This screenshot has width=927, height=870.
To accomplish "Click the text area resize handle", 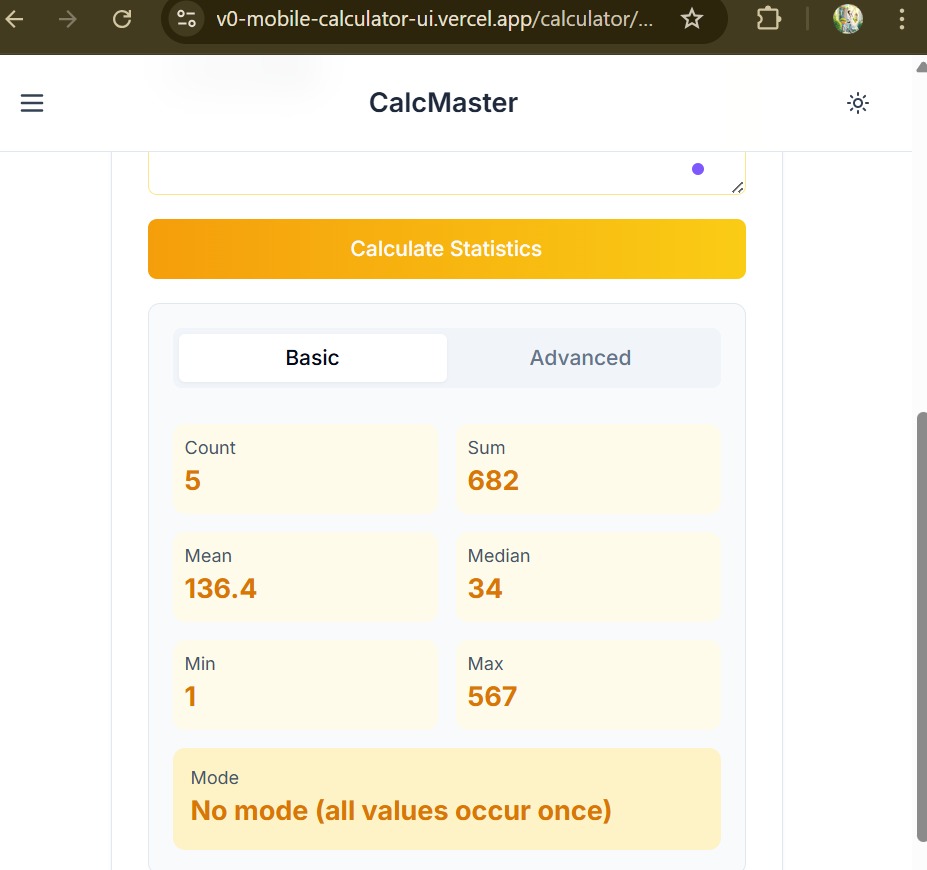I will [738, 187].
